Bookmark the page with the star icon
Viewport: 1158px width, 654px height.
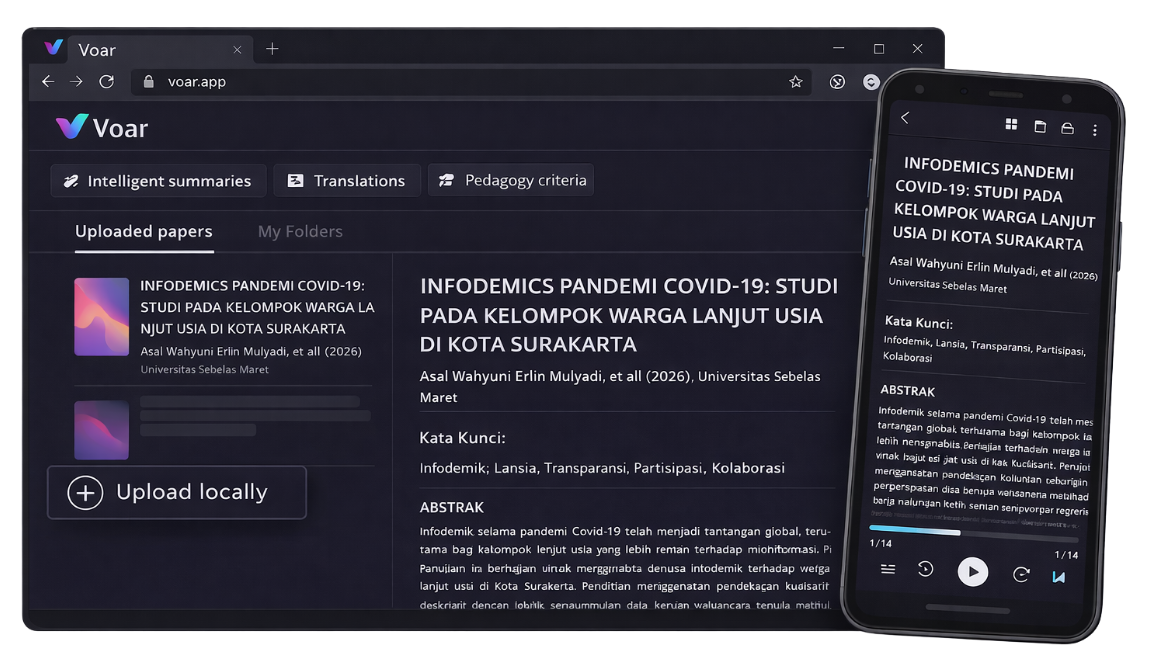pos(796,82)
